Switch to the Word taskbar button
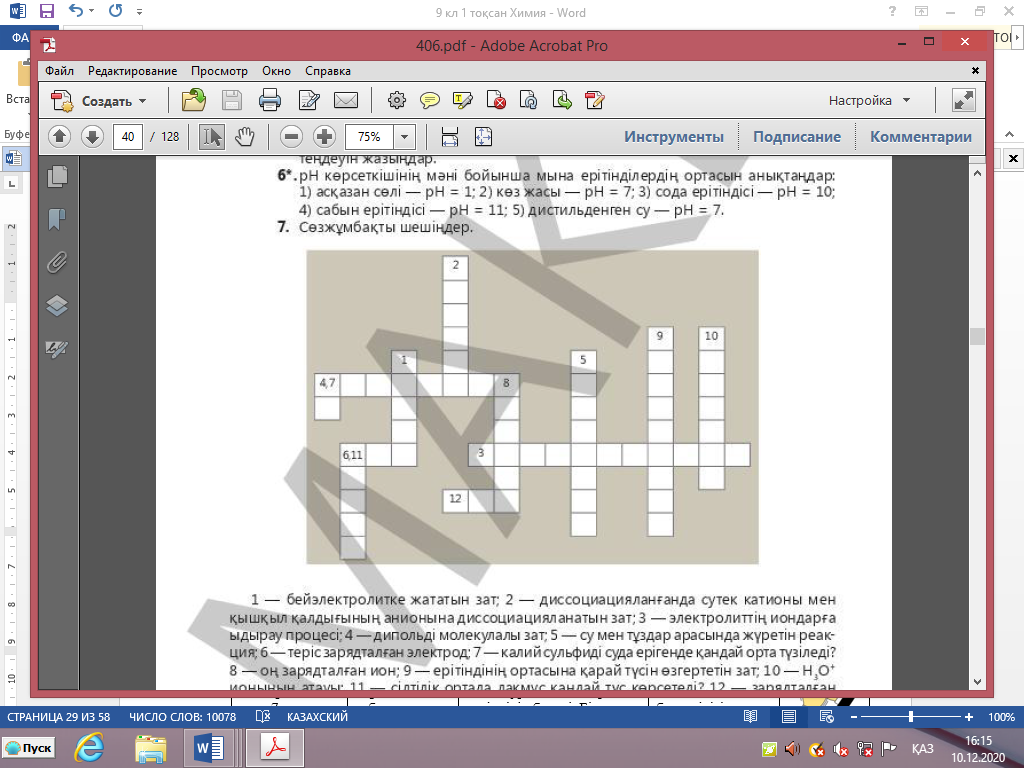This screenshot has width=1024, height=768. point(210,748)
